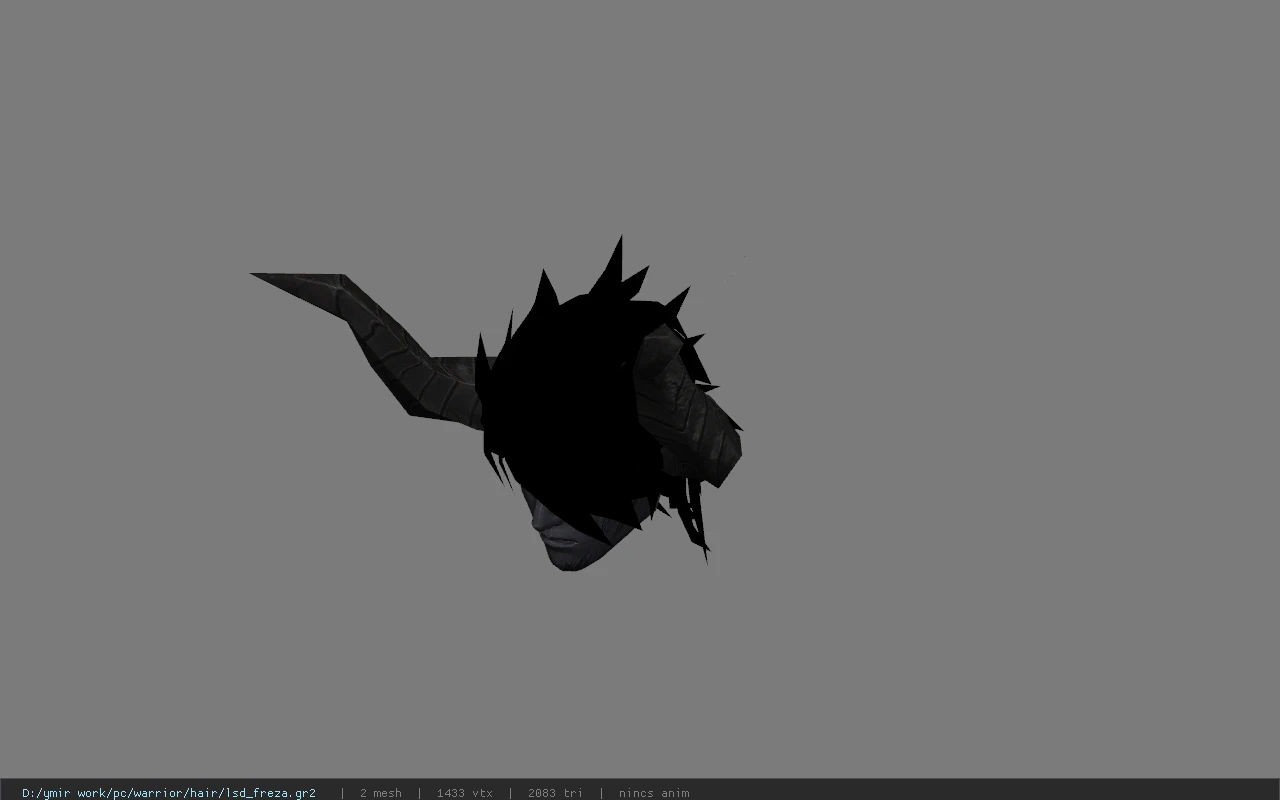
Task: Click the lower end of the right horn
Action: (x=718, y=460)
